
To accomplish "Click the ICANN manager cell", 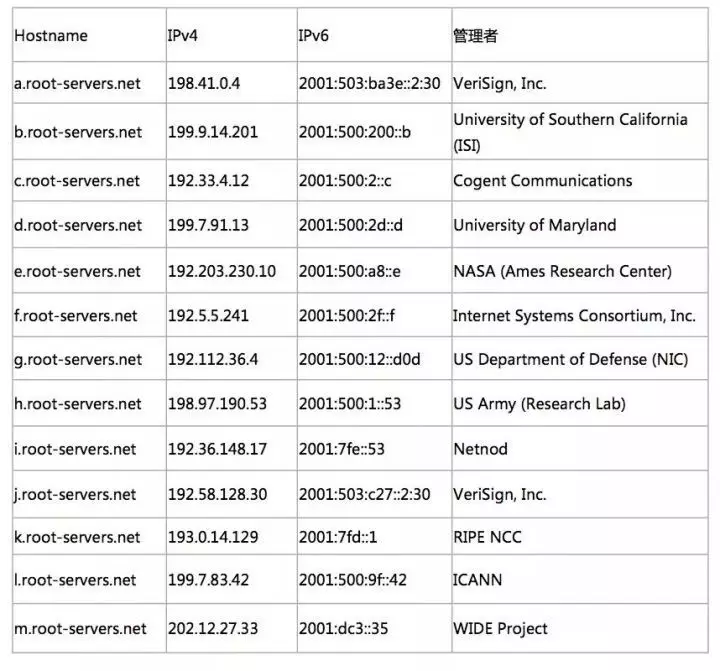I will tap(478, 580).
